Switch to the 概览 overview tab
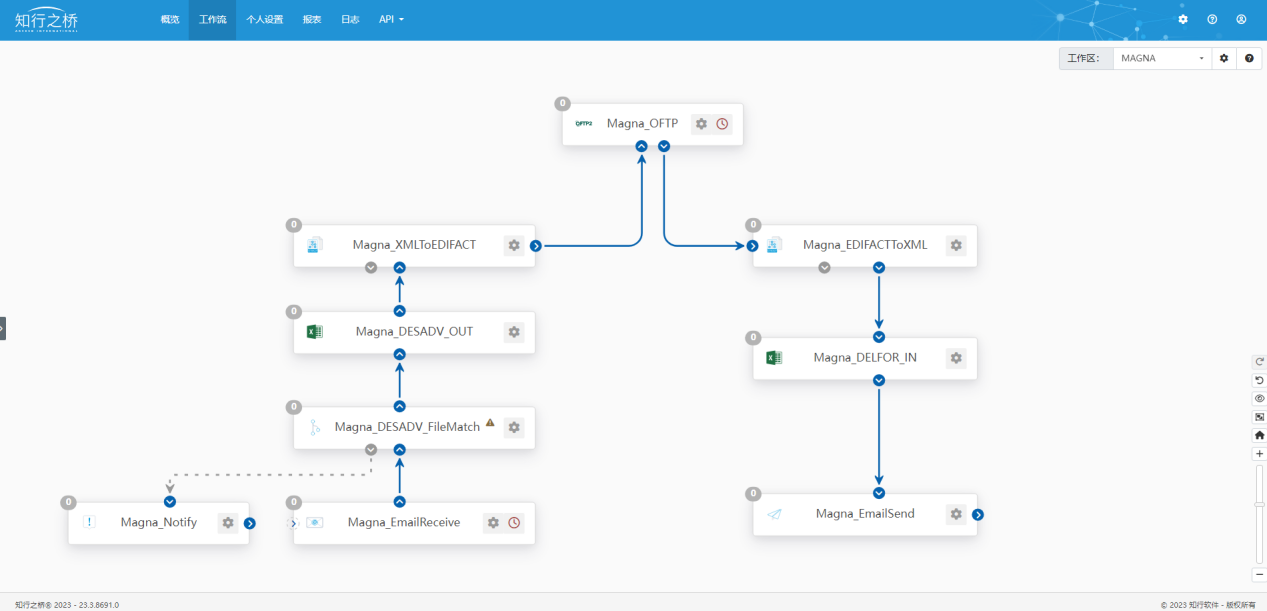The width and height of the screenshot is (1267, 611). tap(170, 19)
